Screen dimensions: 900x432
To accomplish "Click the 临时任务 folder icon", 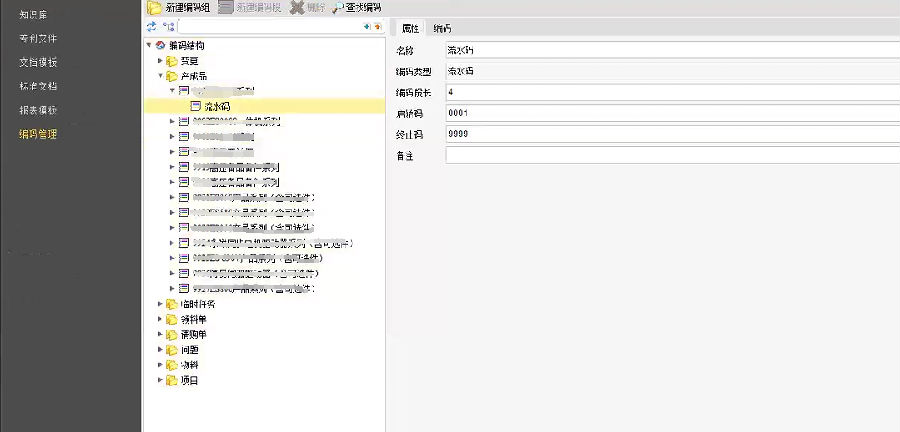I will pos(172,304).
